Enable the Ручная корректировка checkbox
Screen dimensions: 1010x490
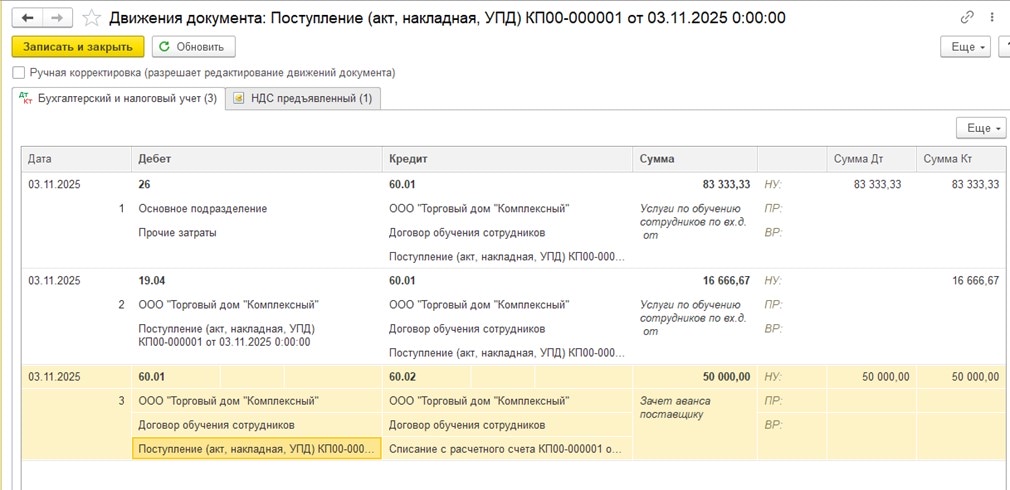pos(19,73)
